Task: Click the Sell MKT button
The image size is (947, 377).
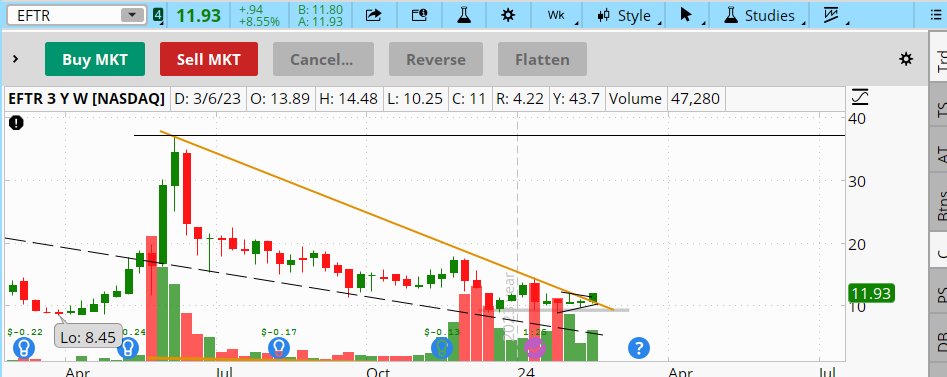Action: (209, 59)
